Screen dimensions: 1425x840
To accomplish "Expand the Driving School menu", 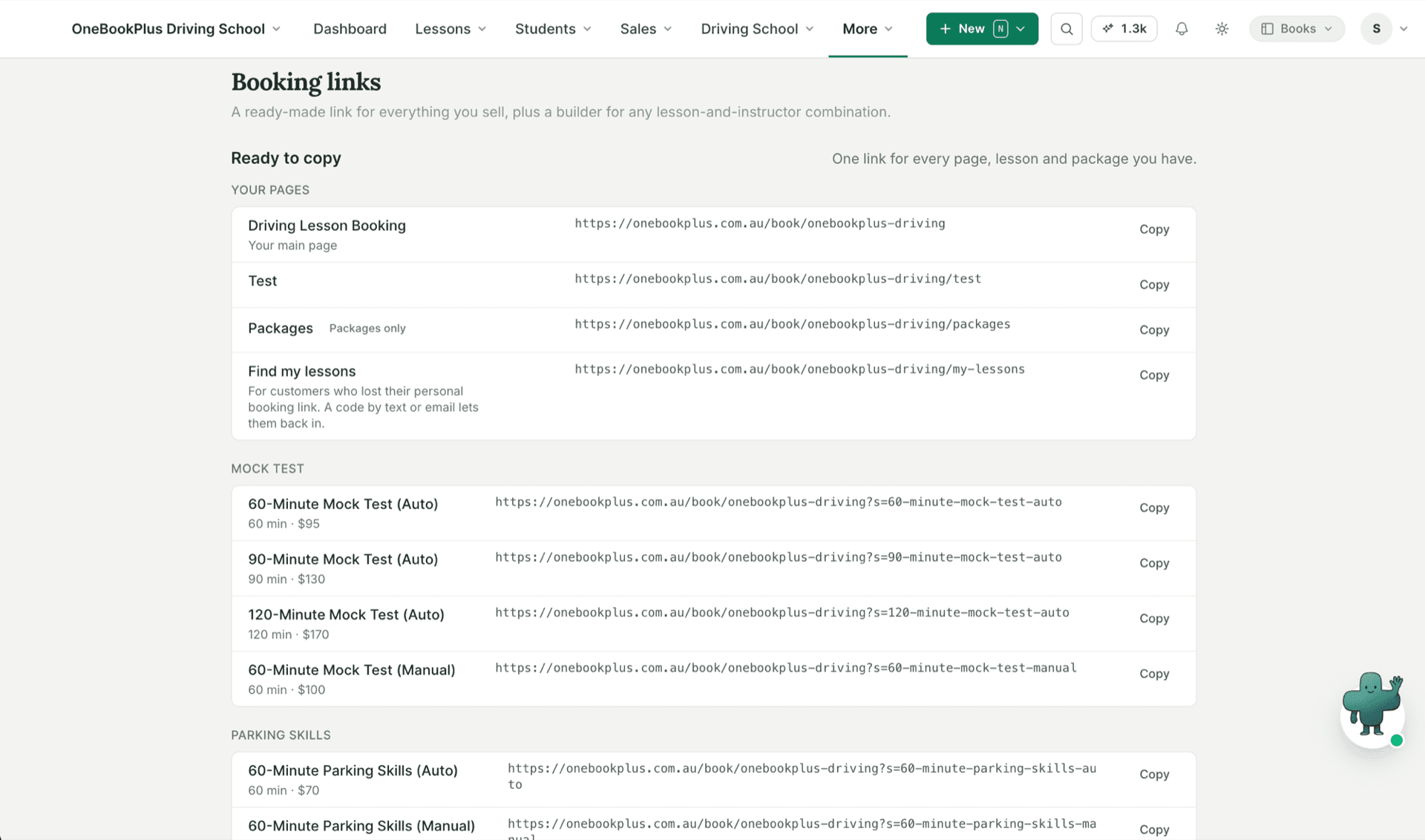I will [x=757, y=29].
